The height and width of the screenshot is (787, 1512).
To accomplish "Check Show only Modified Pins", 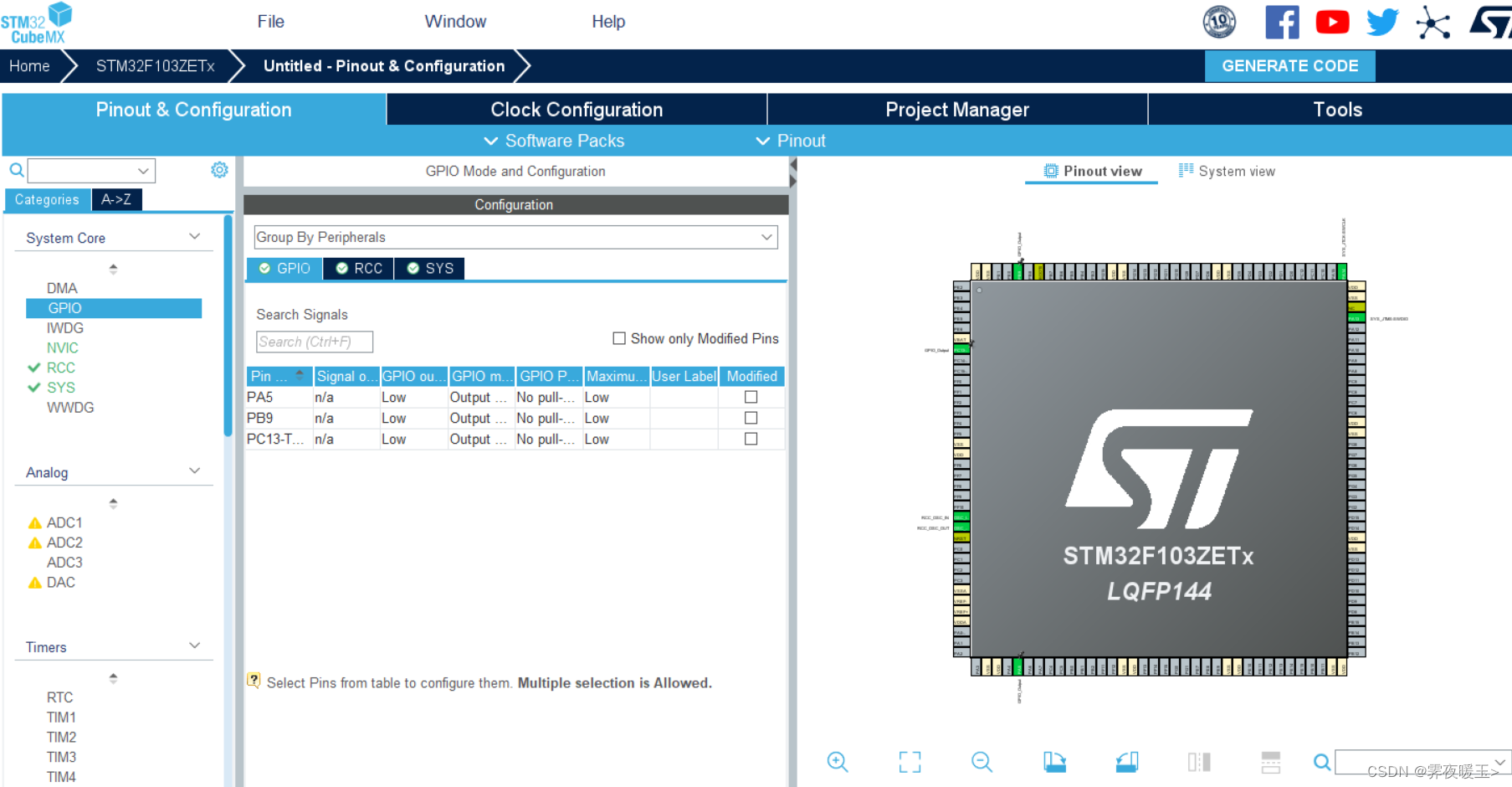I will click(619, 338).
